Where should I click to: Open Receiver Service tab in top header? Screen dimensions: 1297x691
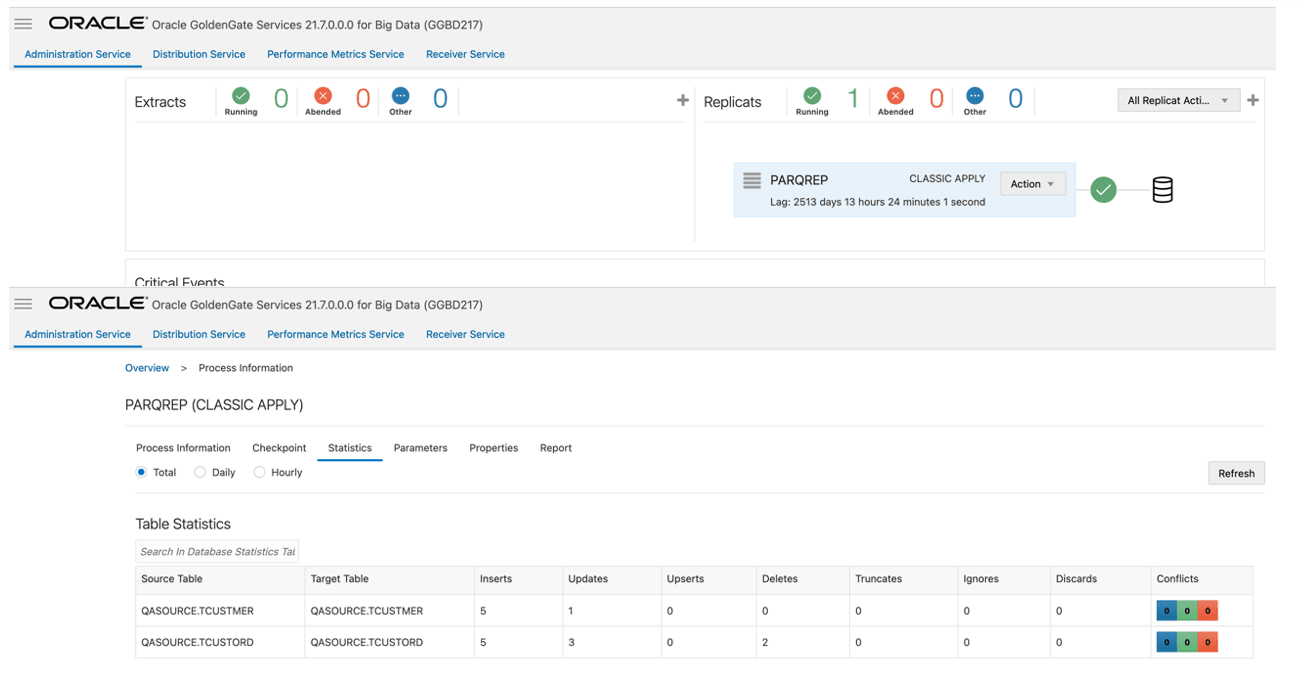465,54
